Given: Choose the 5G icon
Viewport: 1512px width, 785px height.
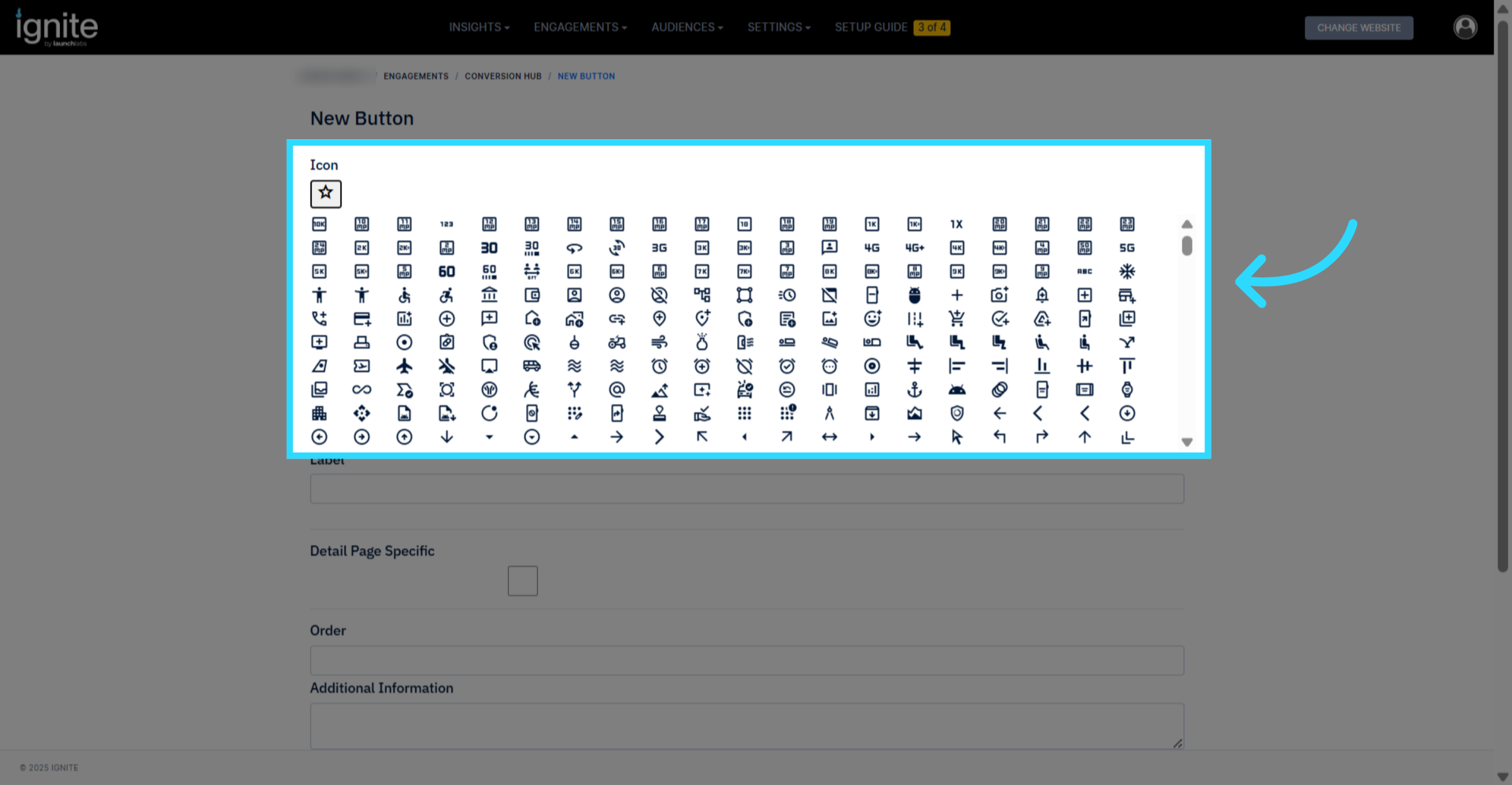Looking at the screenshot, I should tap(1126, 248).
